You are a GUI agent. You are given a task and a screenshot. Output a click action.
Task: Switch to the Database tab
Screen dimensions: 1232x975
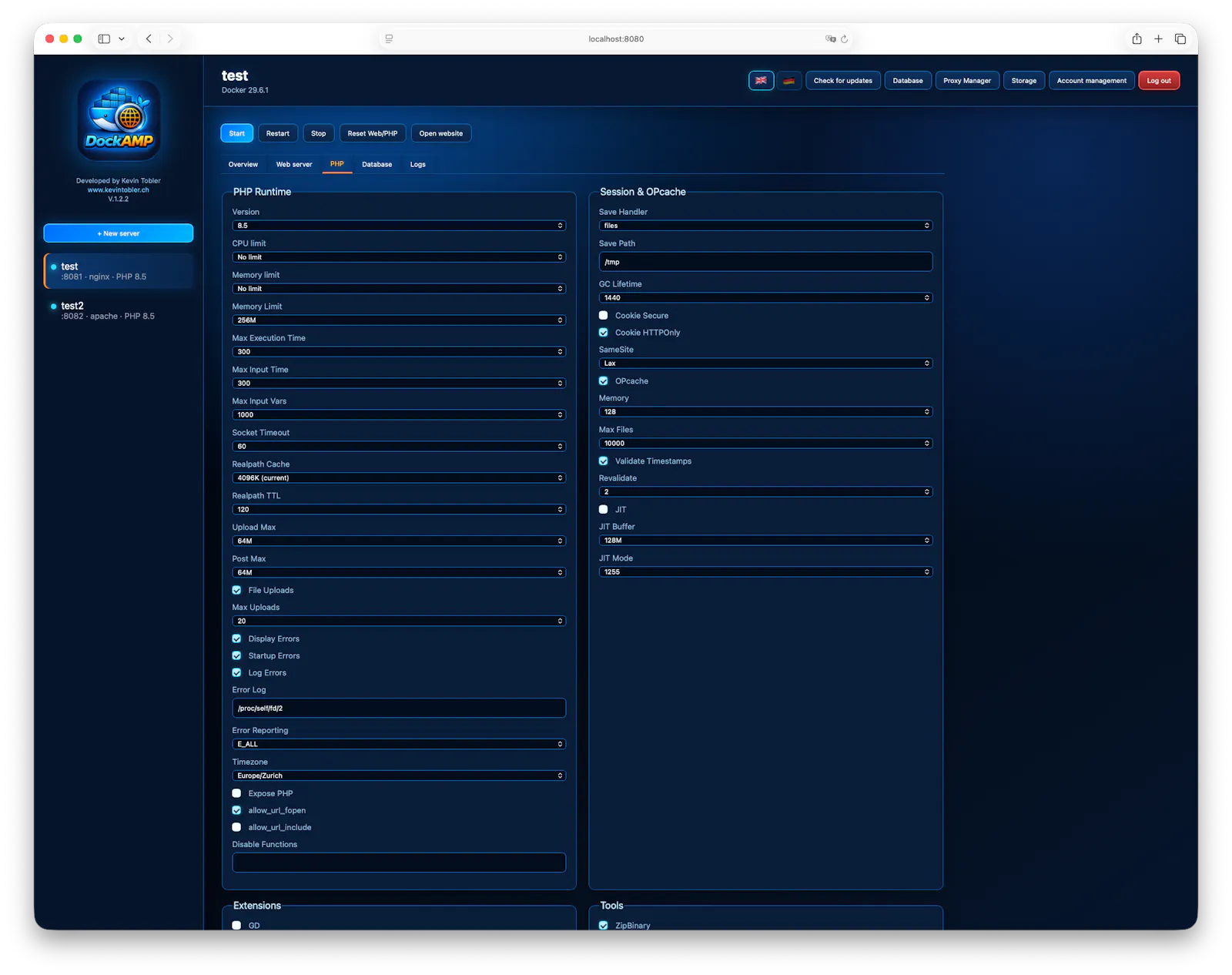coord(377,165)
